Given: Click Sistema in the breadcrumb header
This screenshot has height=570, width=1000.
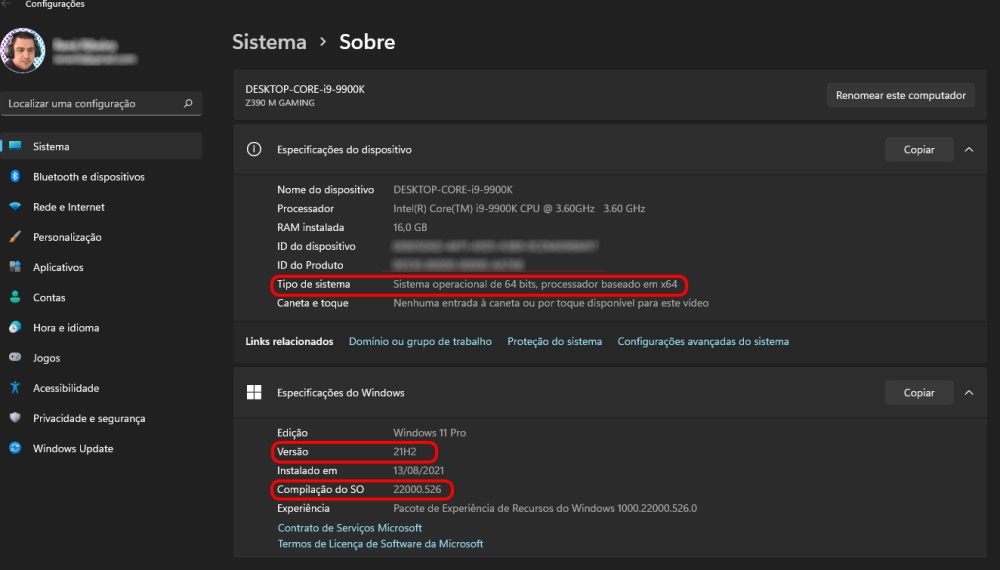Looking at the screenshot, I should pos(269,42).
